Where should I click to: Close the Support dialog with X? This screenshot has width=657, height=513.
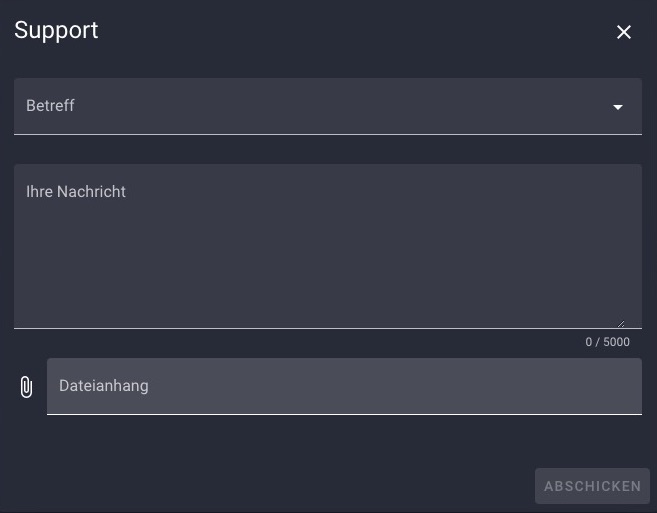623,32
